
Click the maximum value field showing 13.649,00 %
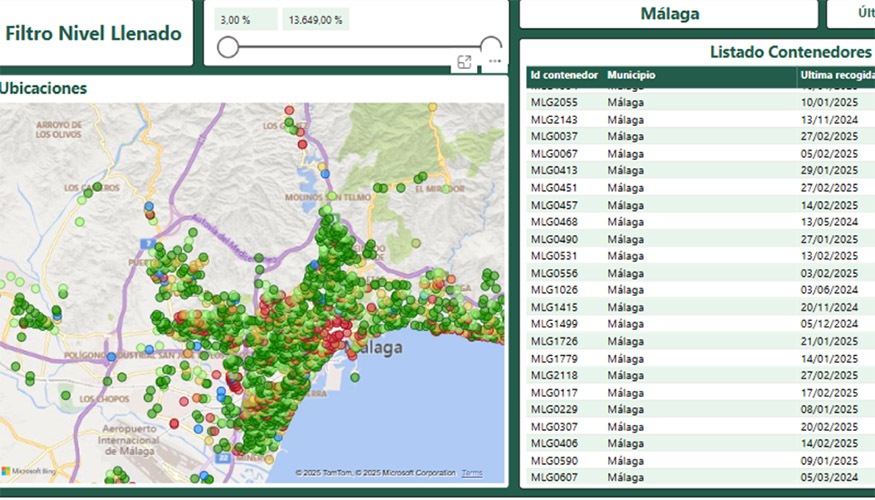(315, 20)
